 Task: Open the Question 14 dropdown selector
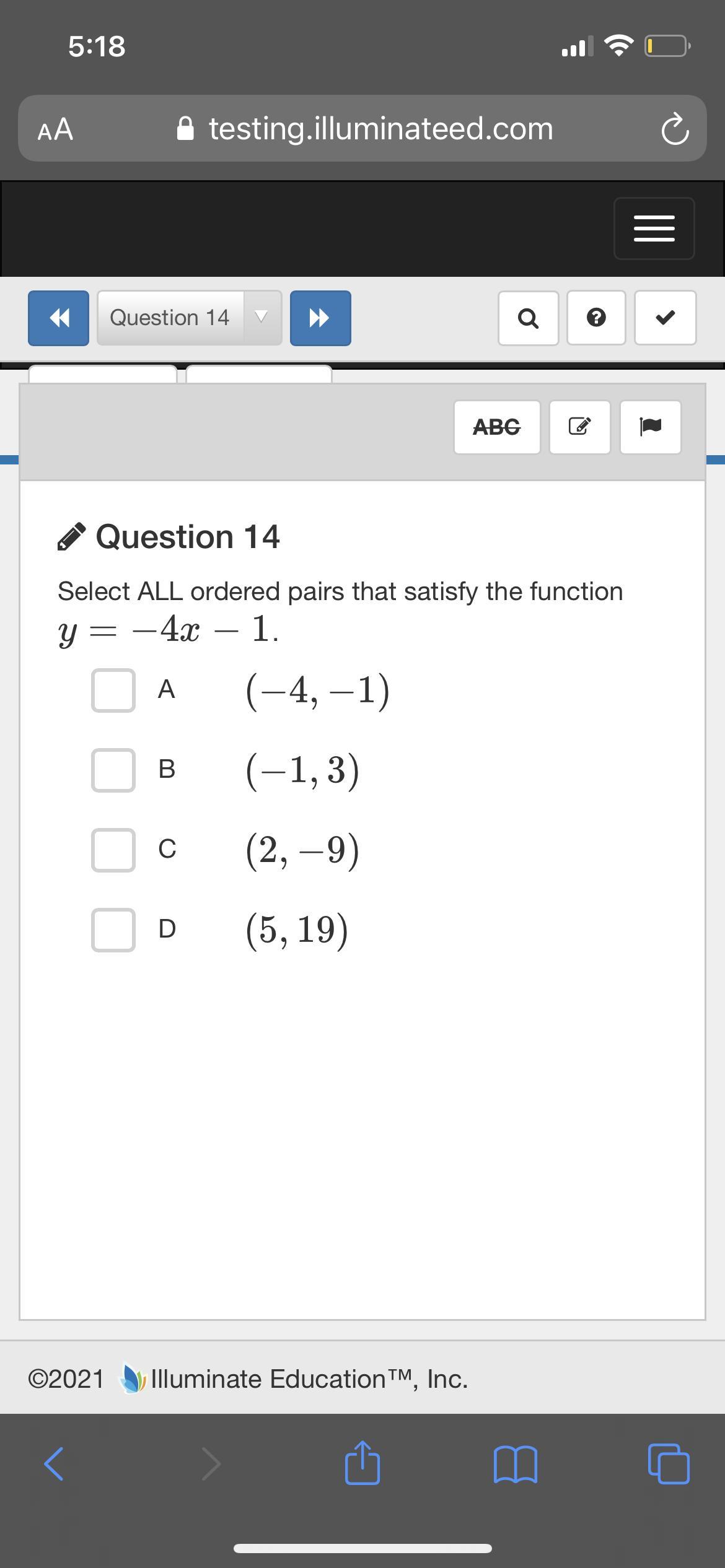click(x=170, y=318)
